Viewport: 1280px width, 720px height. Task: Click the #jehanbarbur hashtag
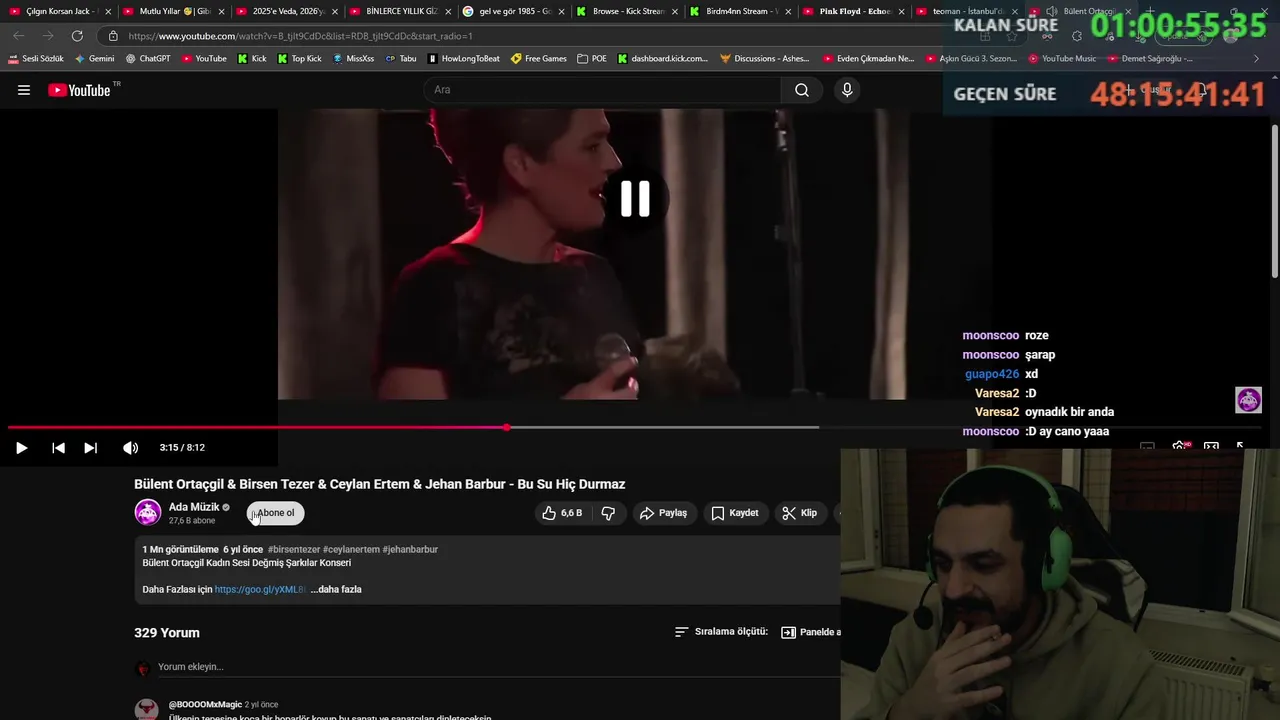click(410, 550)
